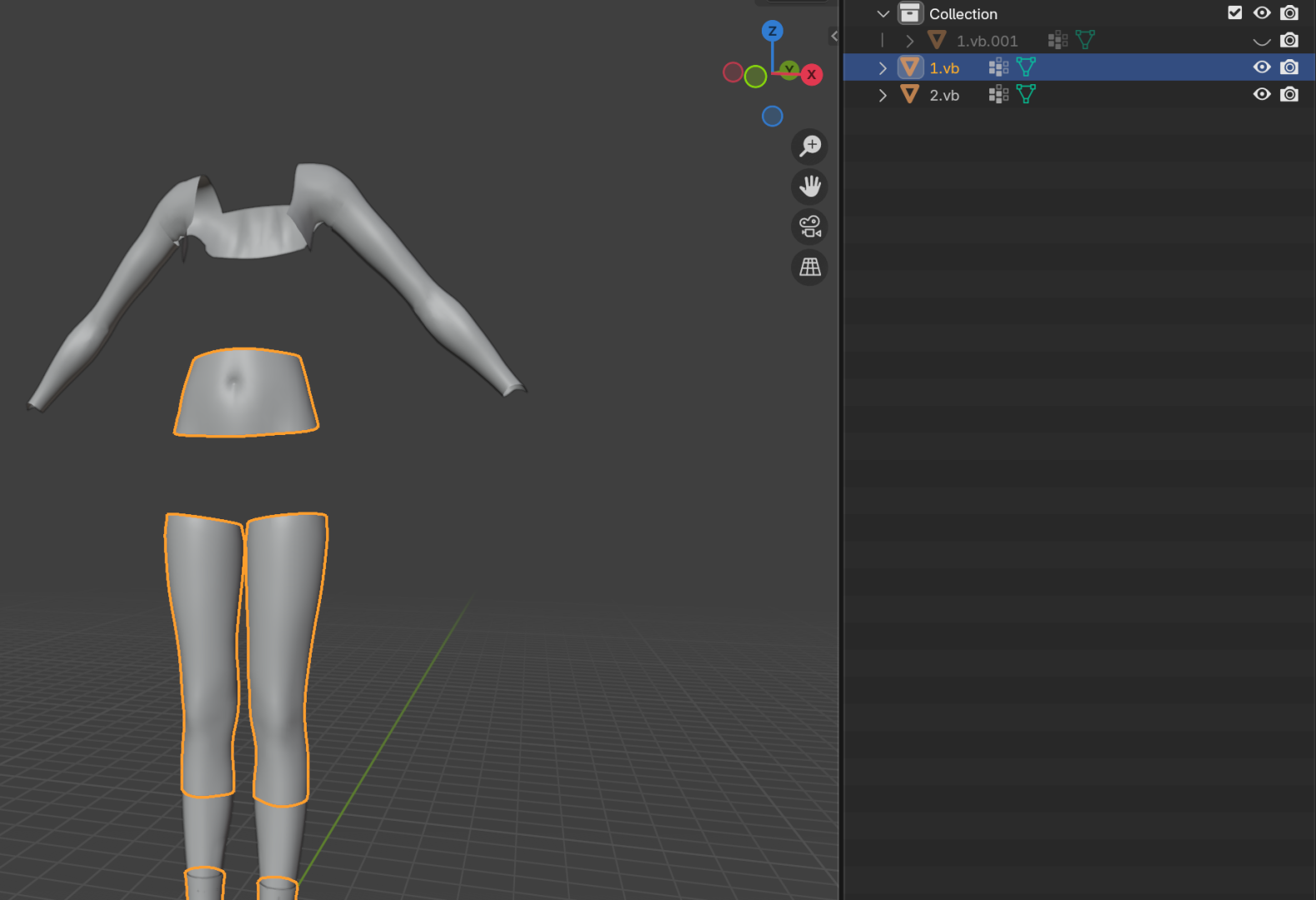This screenshot has height=900, width=1316.
Task: Uncheck the Collection exclude checkbox
Action: 1235,12
